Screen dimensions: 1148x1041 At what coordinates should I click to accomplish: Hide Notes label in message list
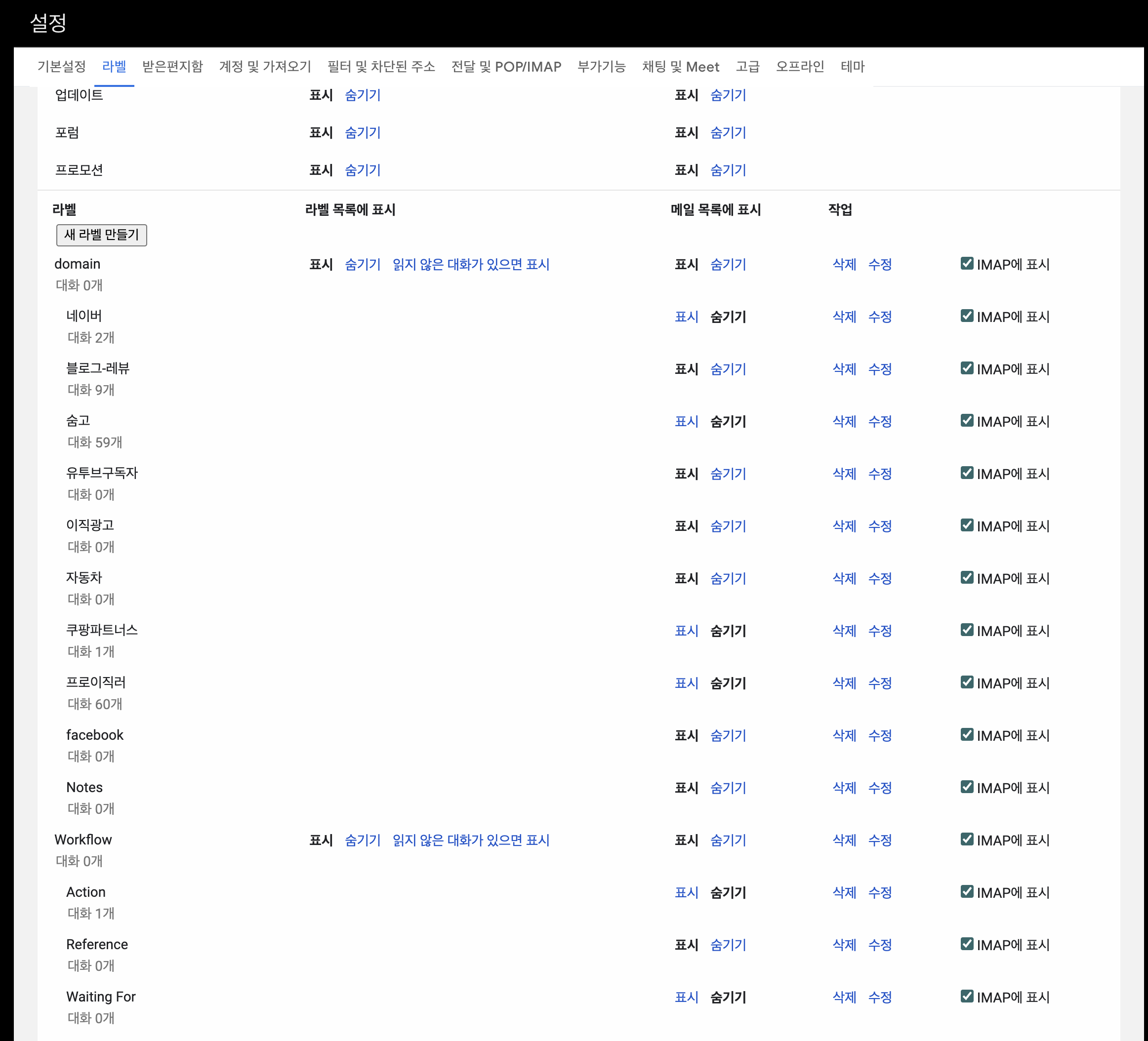click(x=728, y=788)
